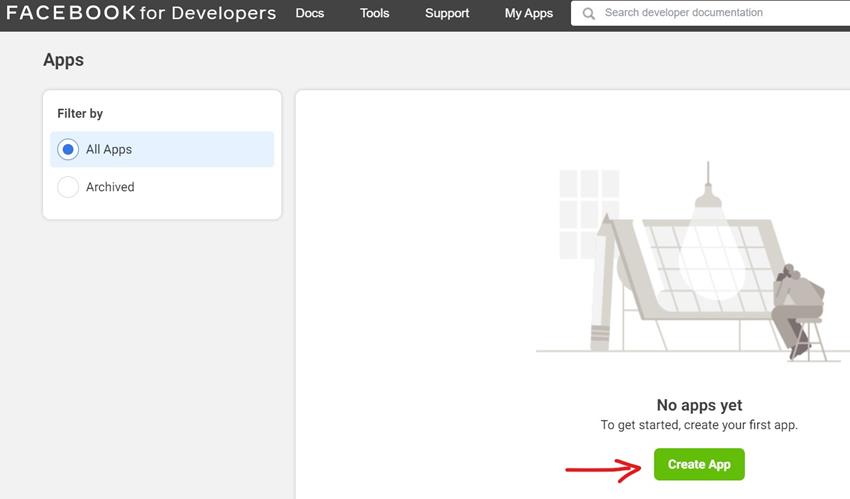
Task: Click the 'No apps yet' heading
Action: [x=699, y=405]
